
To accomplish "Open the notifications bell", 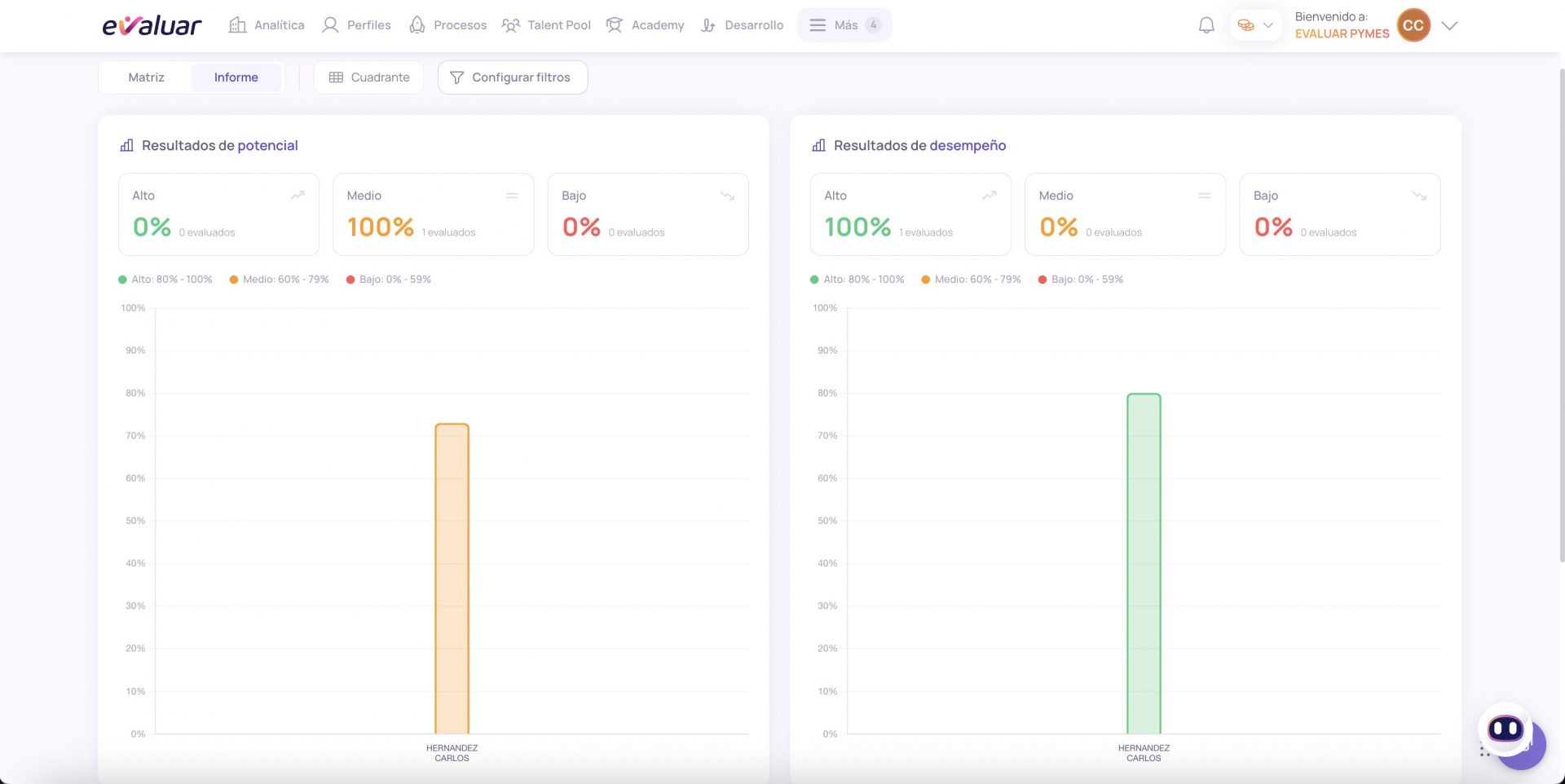I will tap(1206, 25).
